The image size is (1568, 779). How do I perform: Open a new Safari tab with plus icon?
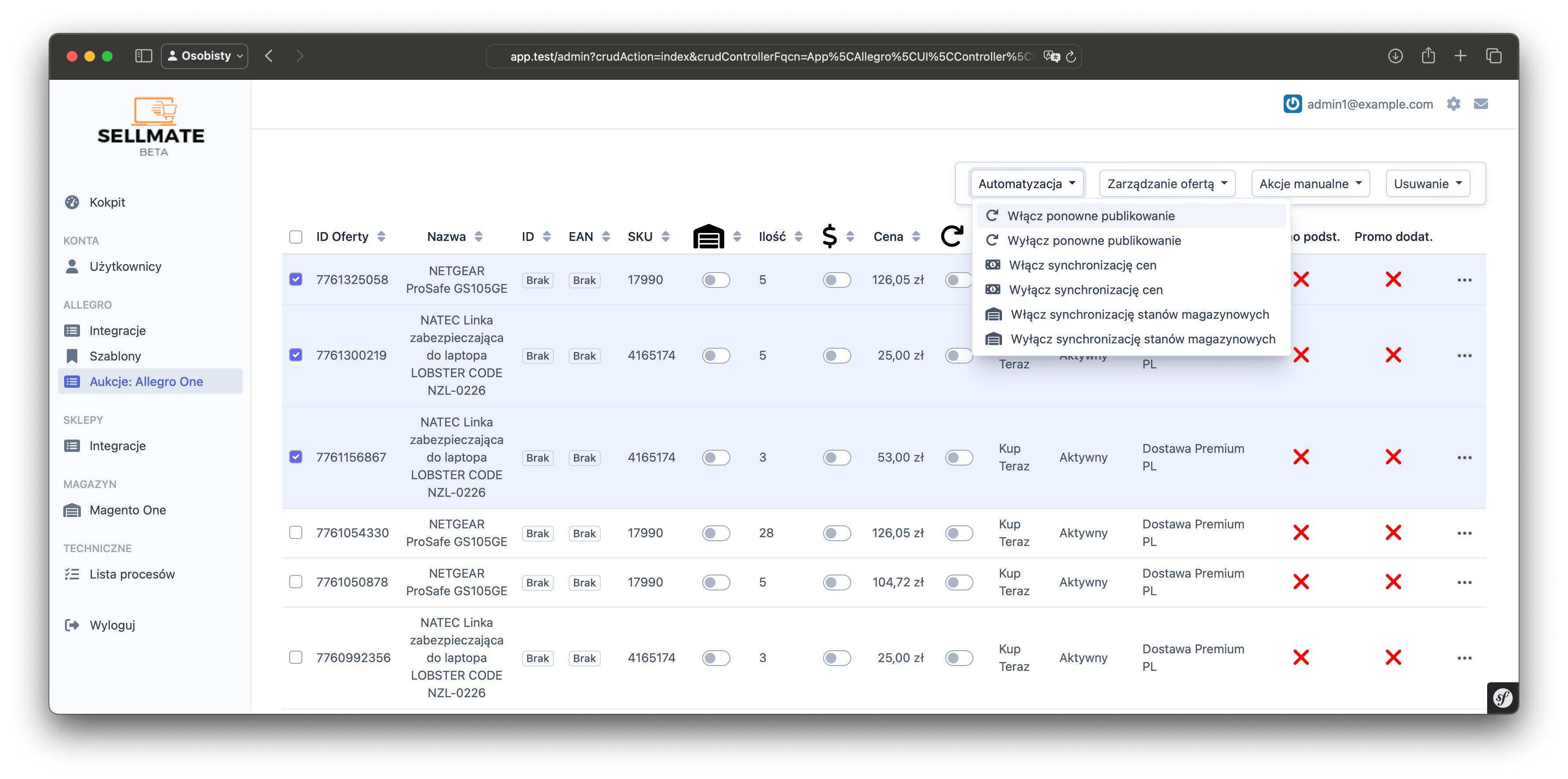(1460, 56)
